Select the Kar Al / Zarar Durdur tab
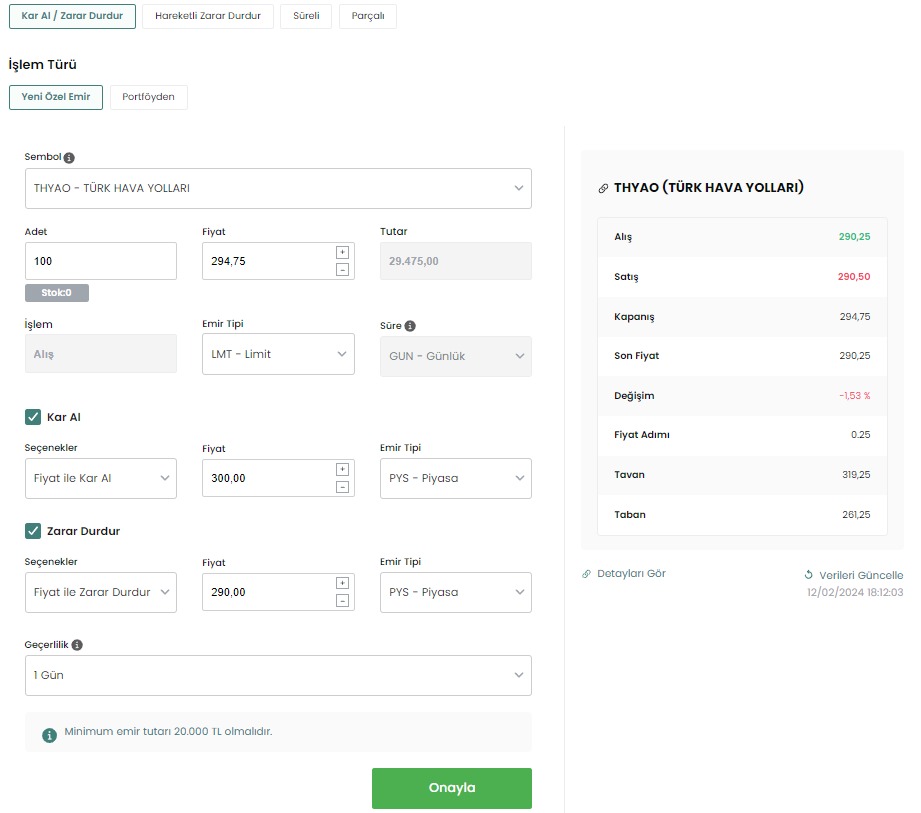Image resolution: width=921 pixels, height=813 pixels. tap(72, 16)
